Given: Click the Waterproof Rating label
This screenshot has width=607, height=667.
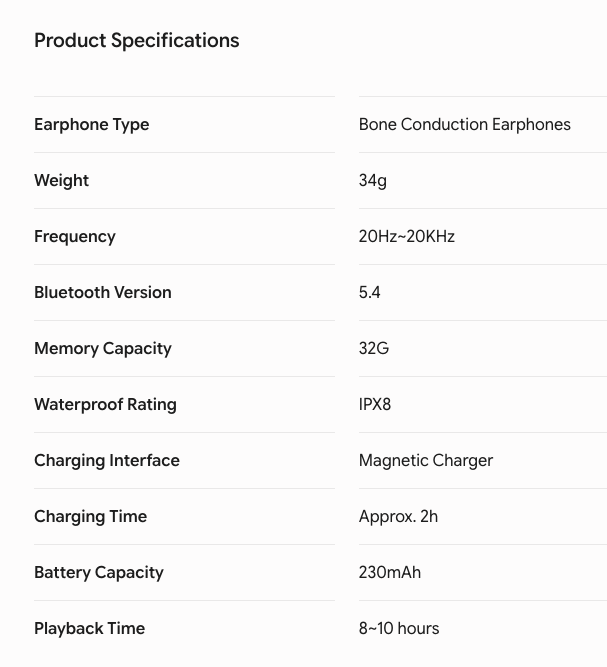Looking at the screenshot, I should (x=105, y=405).
